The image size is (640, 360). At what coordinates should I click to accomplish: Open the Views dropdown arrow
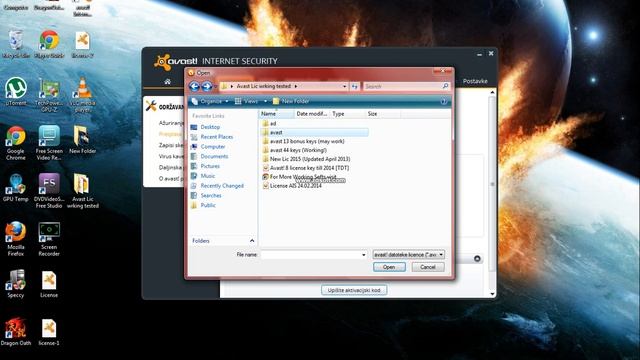click(265, 101)
